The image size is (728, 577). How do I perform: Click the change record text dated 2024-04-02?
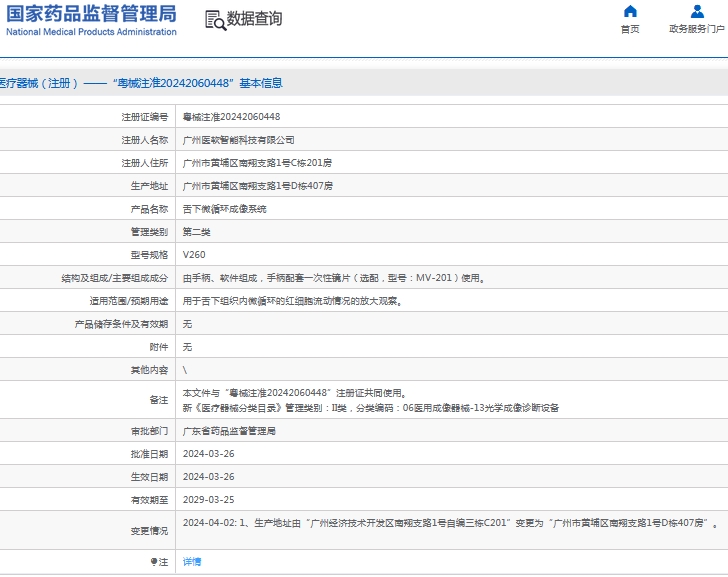coord(450,523)
